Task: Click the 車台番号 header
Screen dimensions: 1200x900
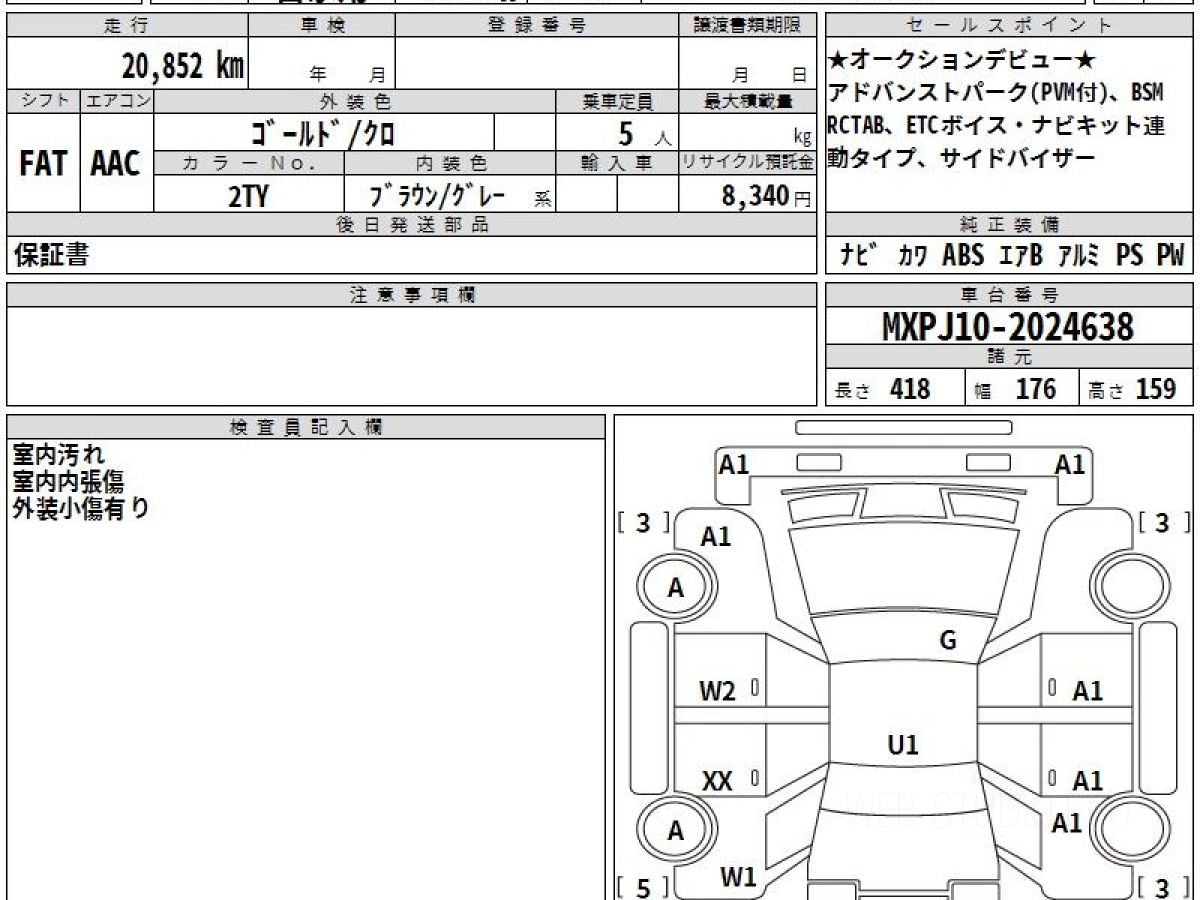Action: [1010, 294]
